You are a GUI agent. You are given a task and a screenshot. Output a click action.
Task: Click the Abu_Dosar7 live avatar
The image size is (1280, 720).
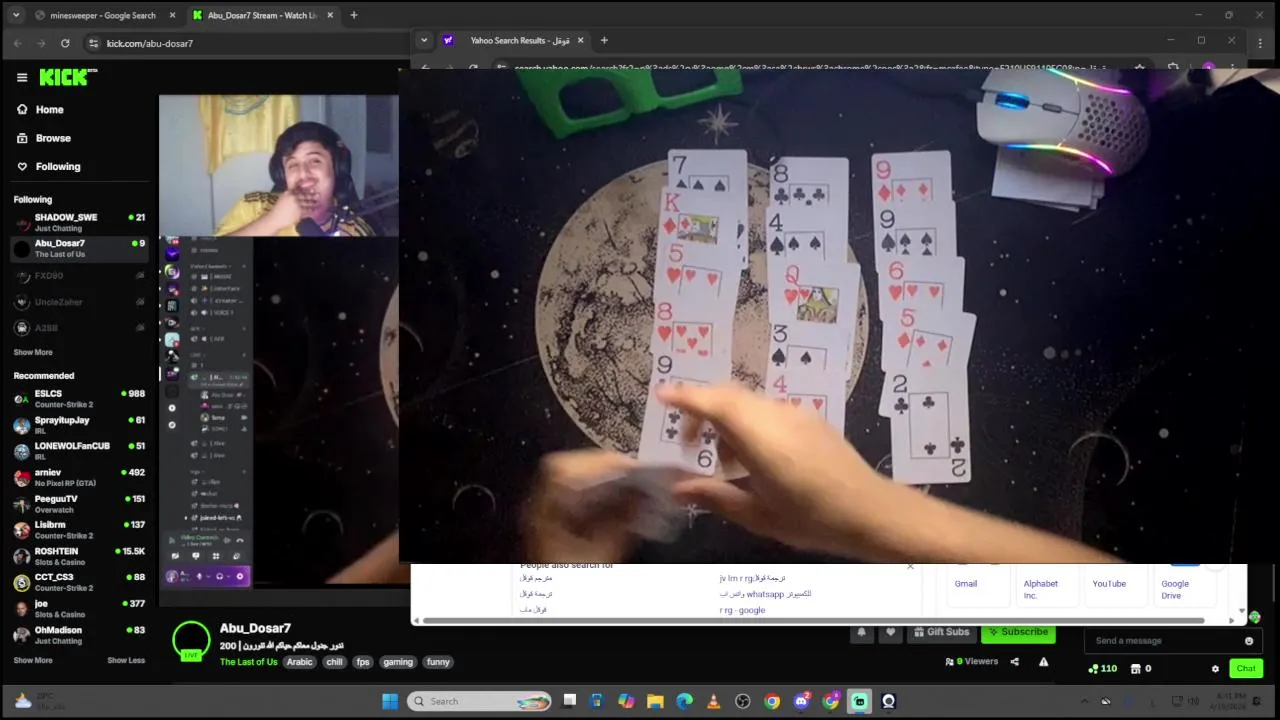191,641
